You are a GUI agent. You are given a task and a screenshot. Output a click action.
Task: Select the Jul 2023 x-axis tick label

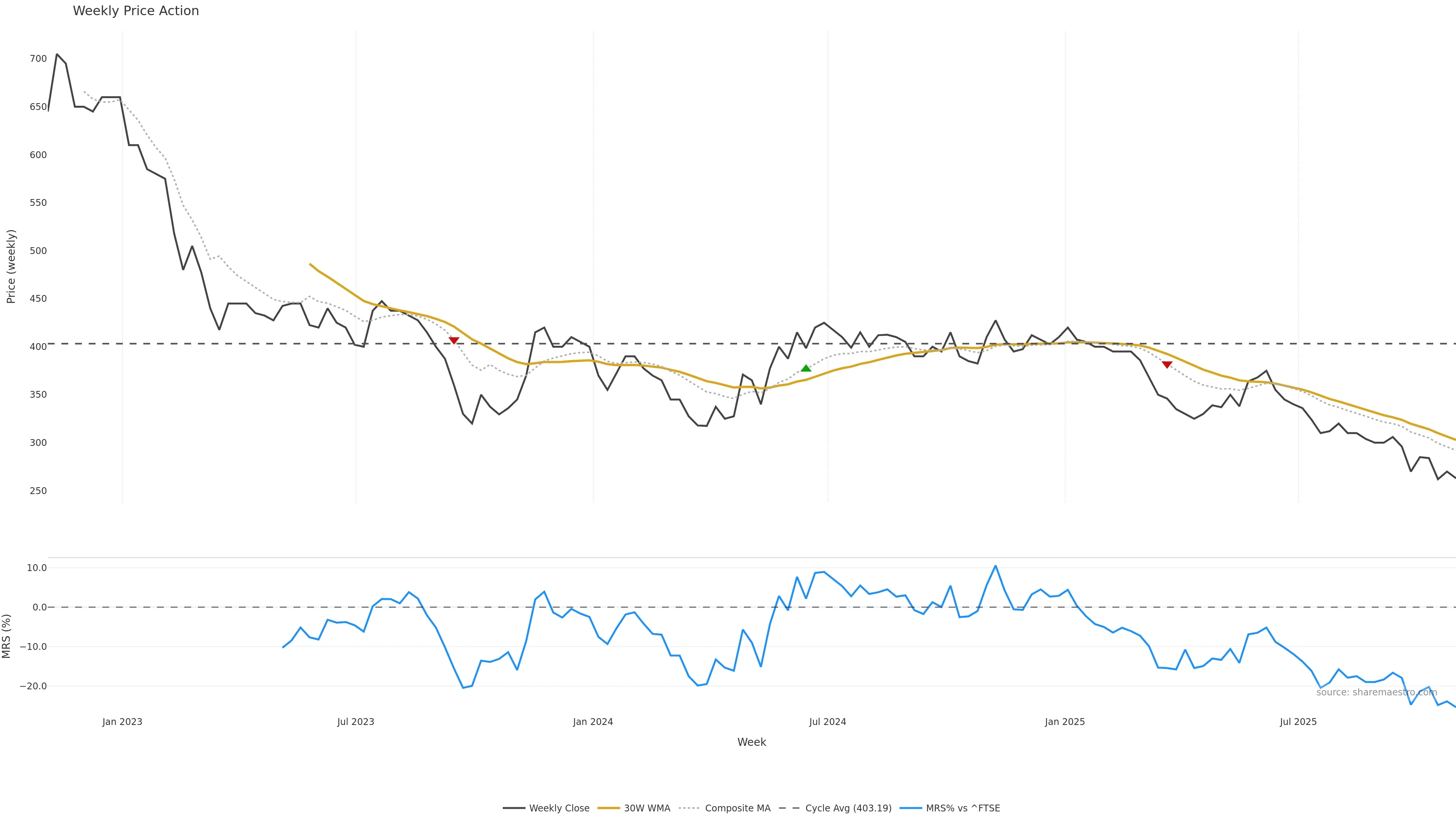[x=356, y=722]
